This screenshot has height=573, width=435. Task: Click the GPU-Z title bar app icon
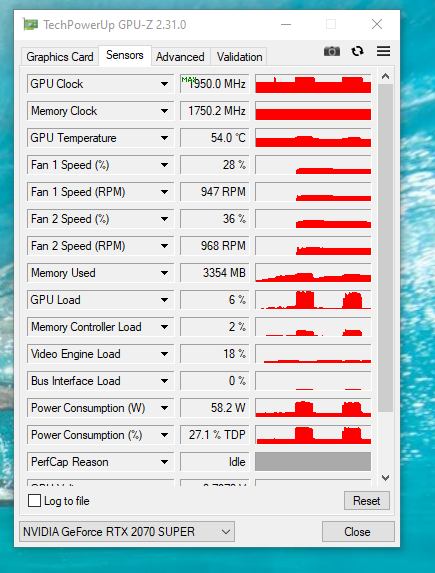[30, 24]
